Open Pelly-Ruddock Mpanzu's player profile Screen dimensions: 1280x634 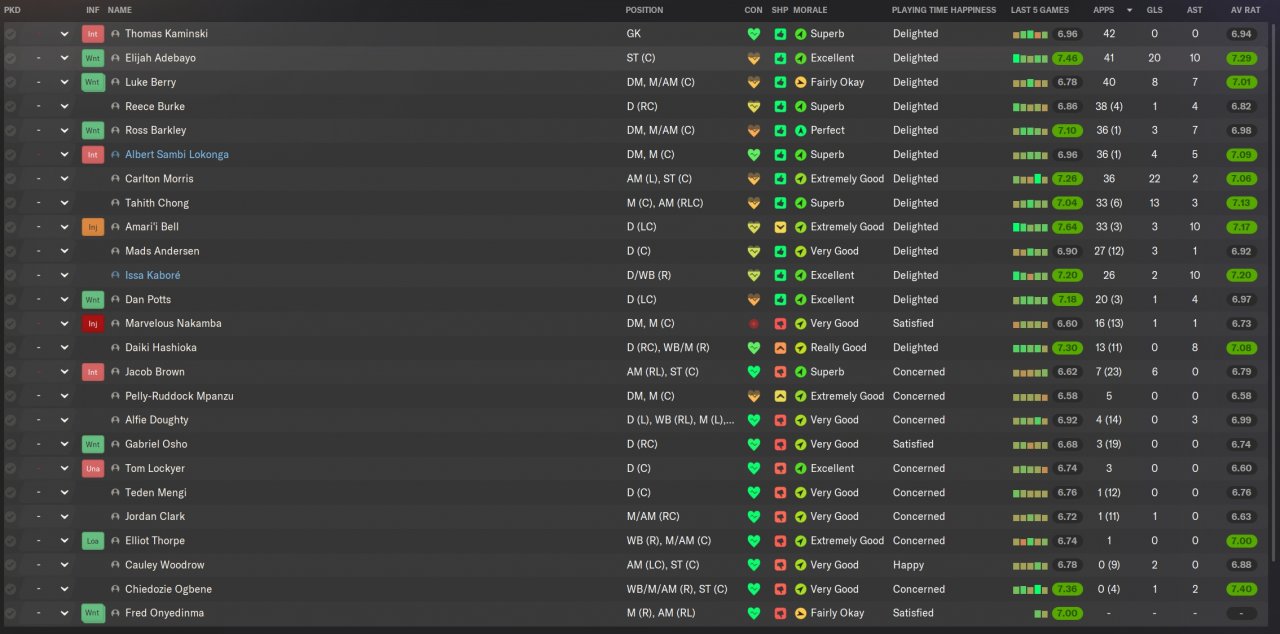tap(179, 396)
